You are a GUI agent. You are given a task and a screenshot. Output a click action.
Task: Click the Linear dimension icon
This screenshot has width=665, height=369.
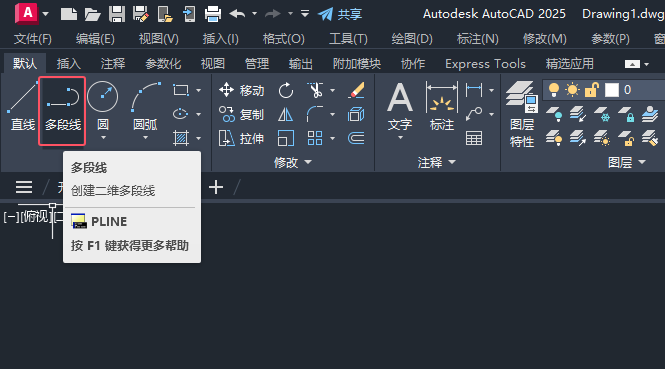click(474, 90)
